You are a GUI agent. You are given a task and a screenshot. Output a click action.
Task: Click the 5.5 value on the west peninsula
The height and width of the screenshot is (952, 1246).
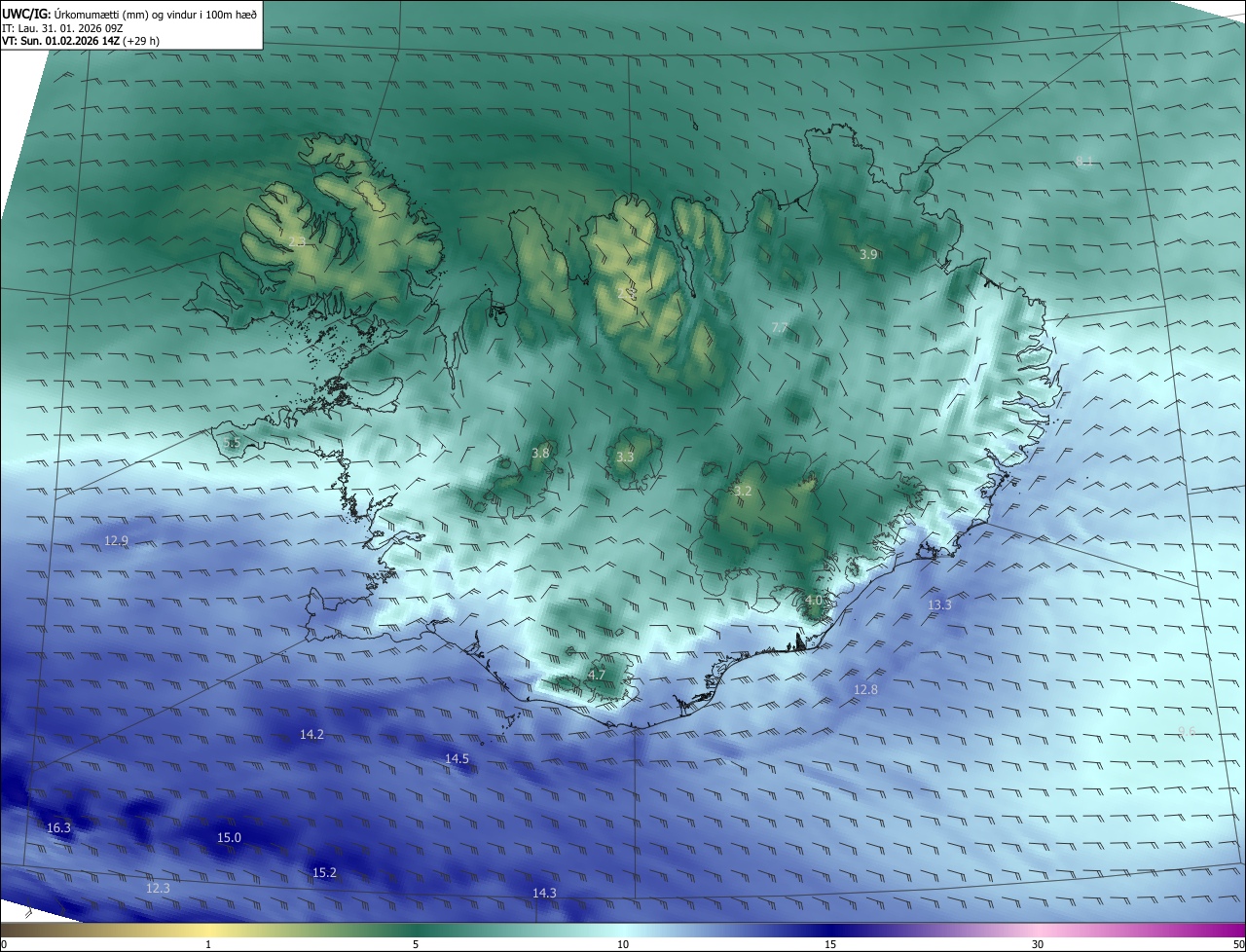click(232, 443)
